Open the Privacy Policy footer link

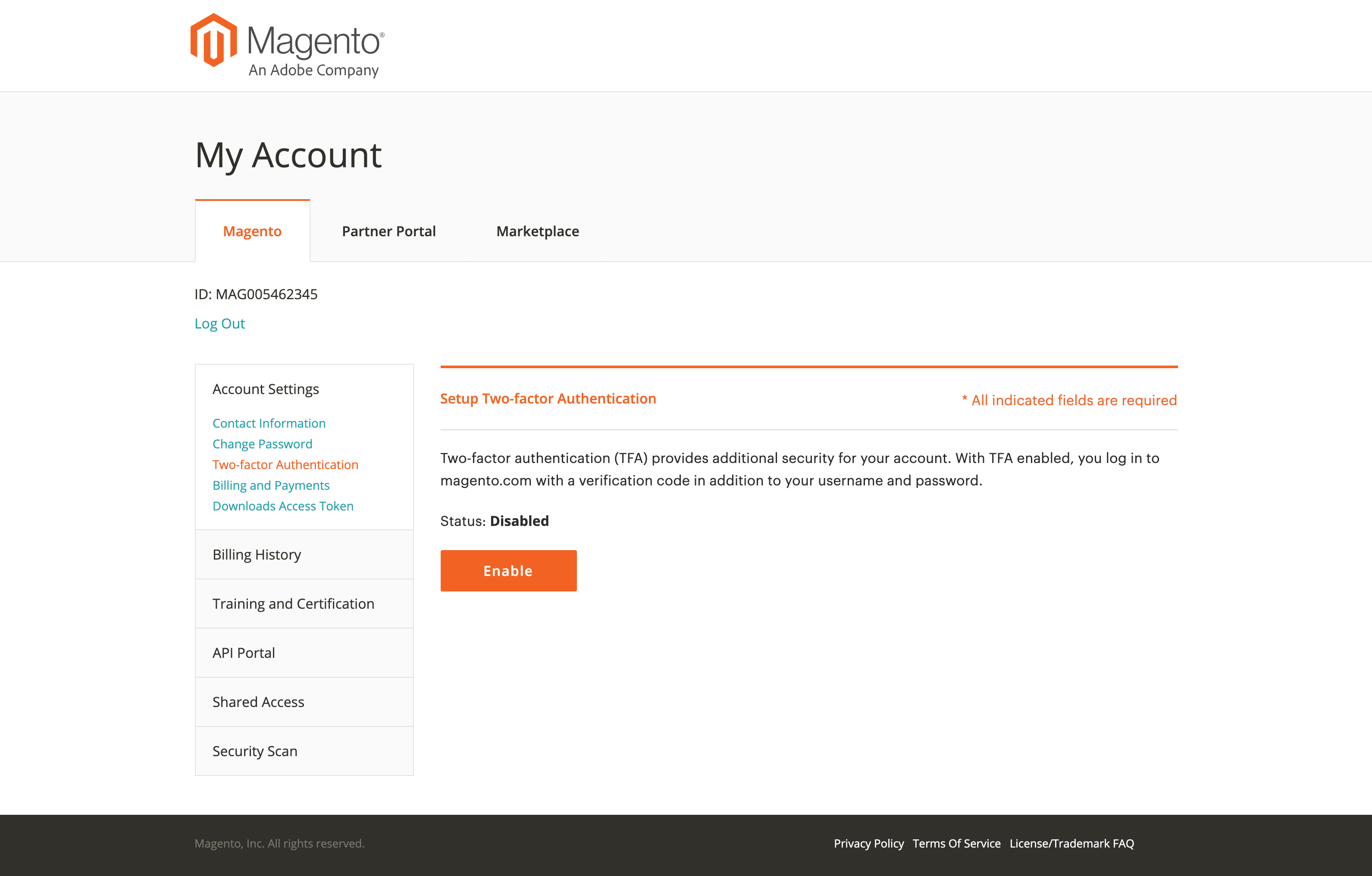click(868, 844)
